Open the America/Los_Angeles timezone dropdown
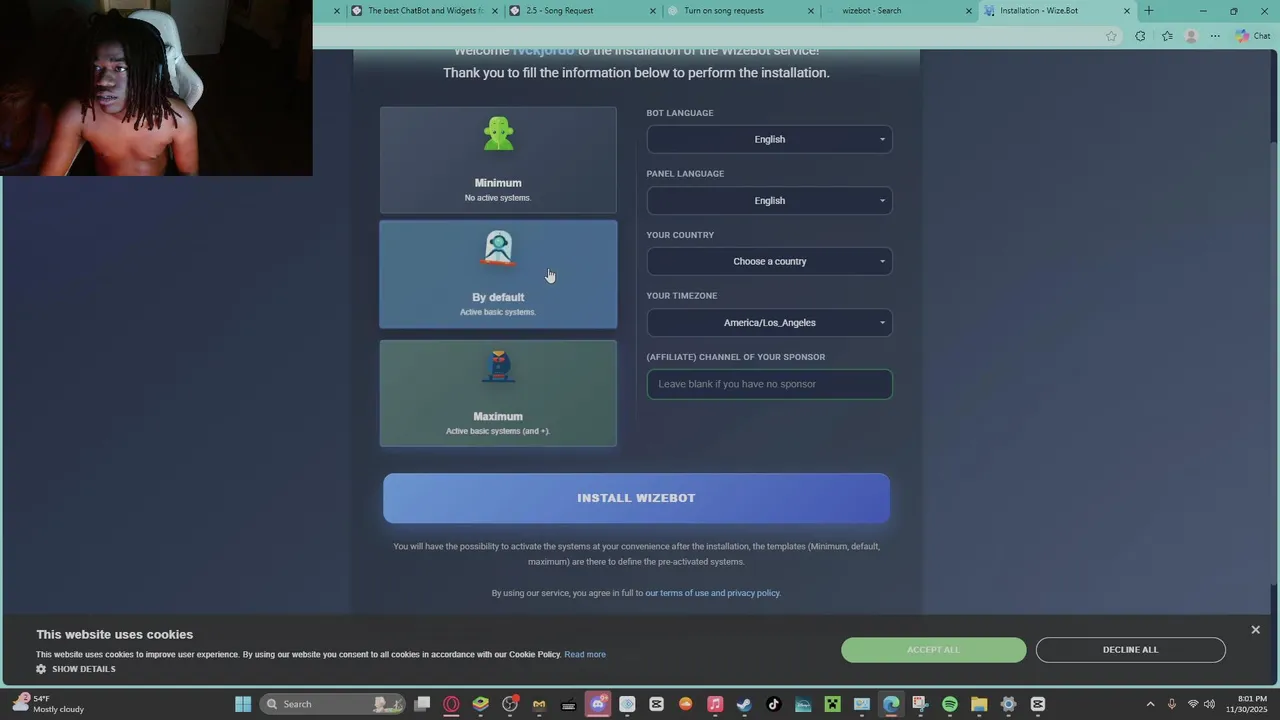This screenshot has width=1280, height=720. coord(769,322)
